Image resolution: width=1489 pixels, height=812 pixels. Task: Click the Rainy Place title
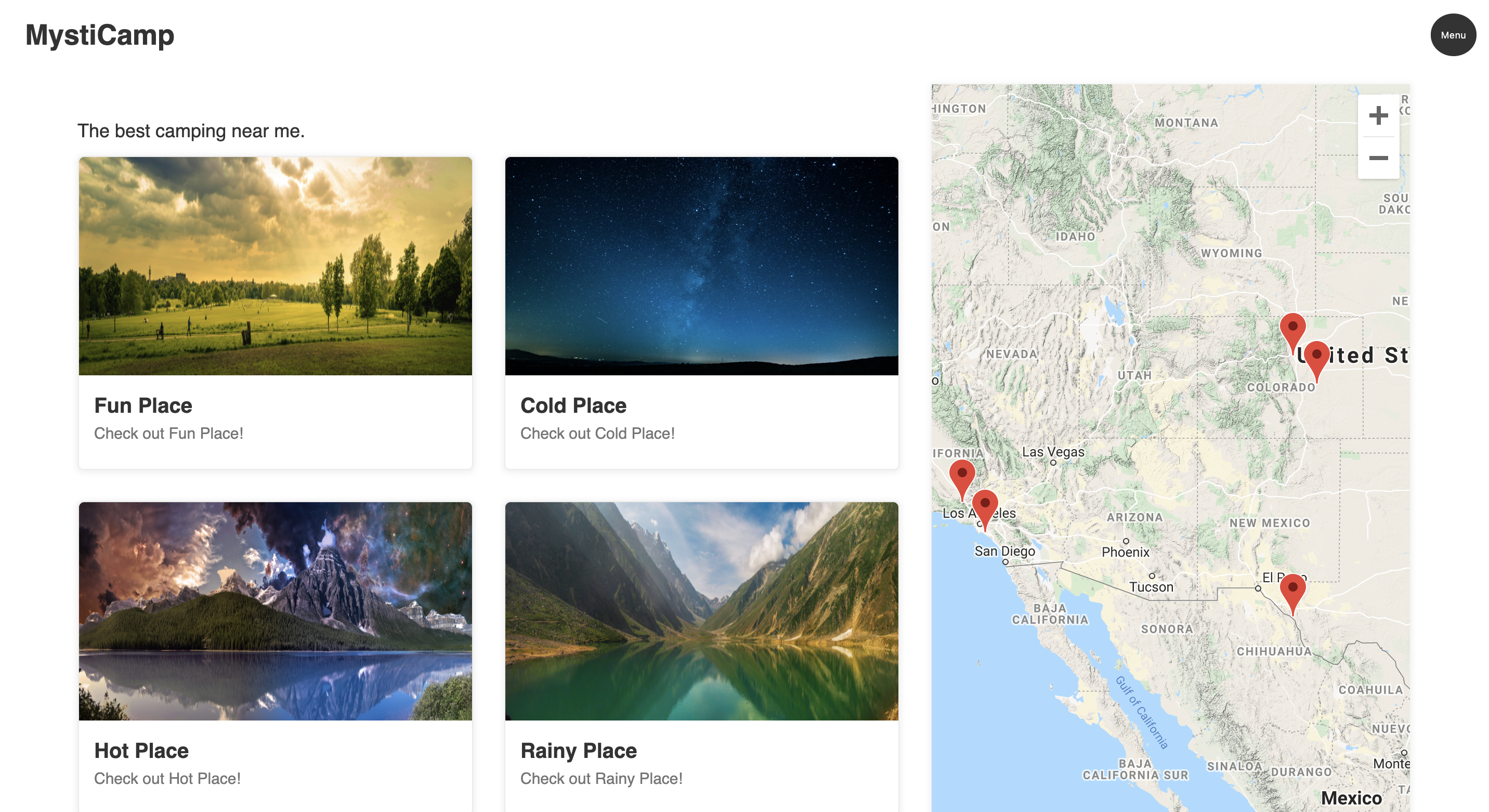click(578, 751)
